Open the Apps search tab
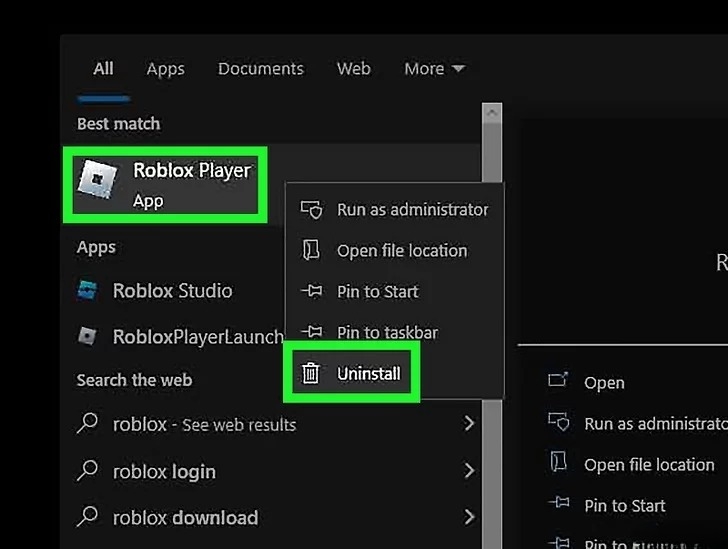This screenshot has width=728, height=549. [166, 70]
